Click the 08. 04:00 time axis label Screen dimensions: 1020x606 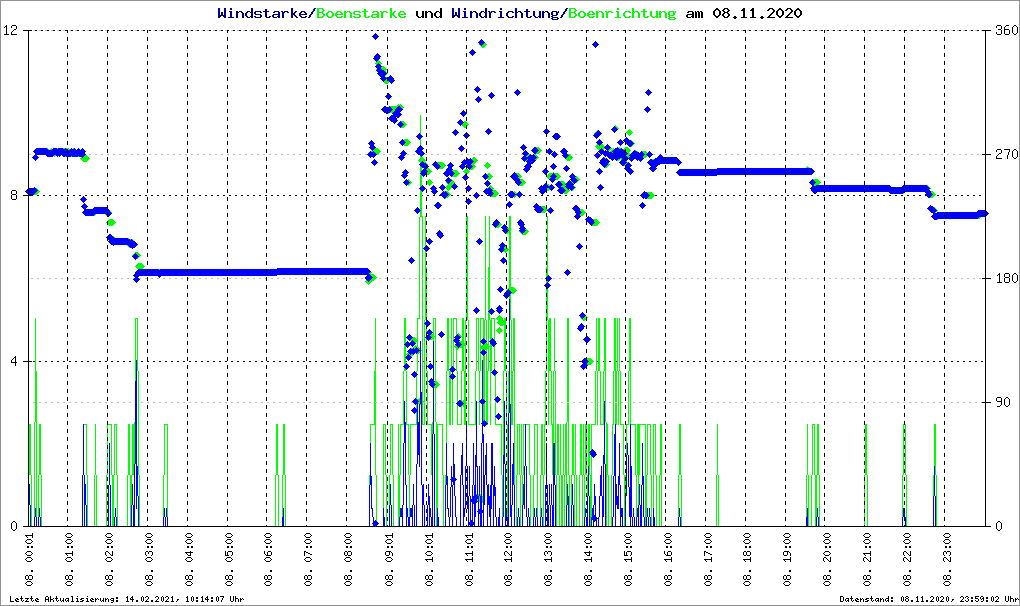pos(189,560)
